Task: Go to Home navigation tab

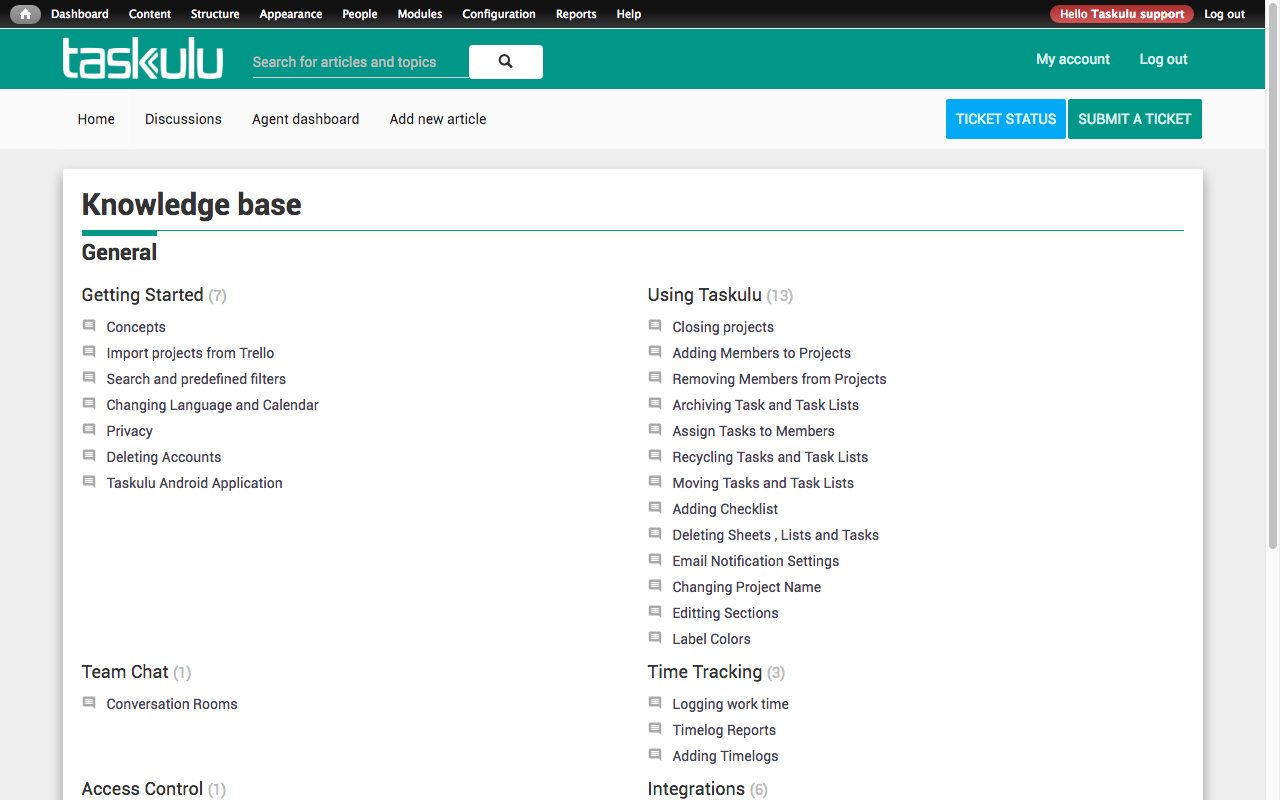Action: coord(96,119)
